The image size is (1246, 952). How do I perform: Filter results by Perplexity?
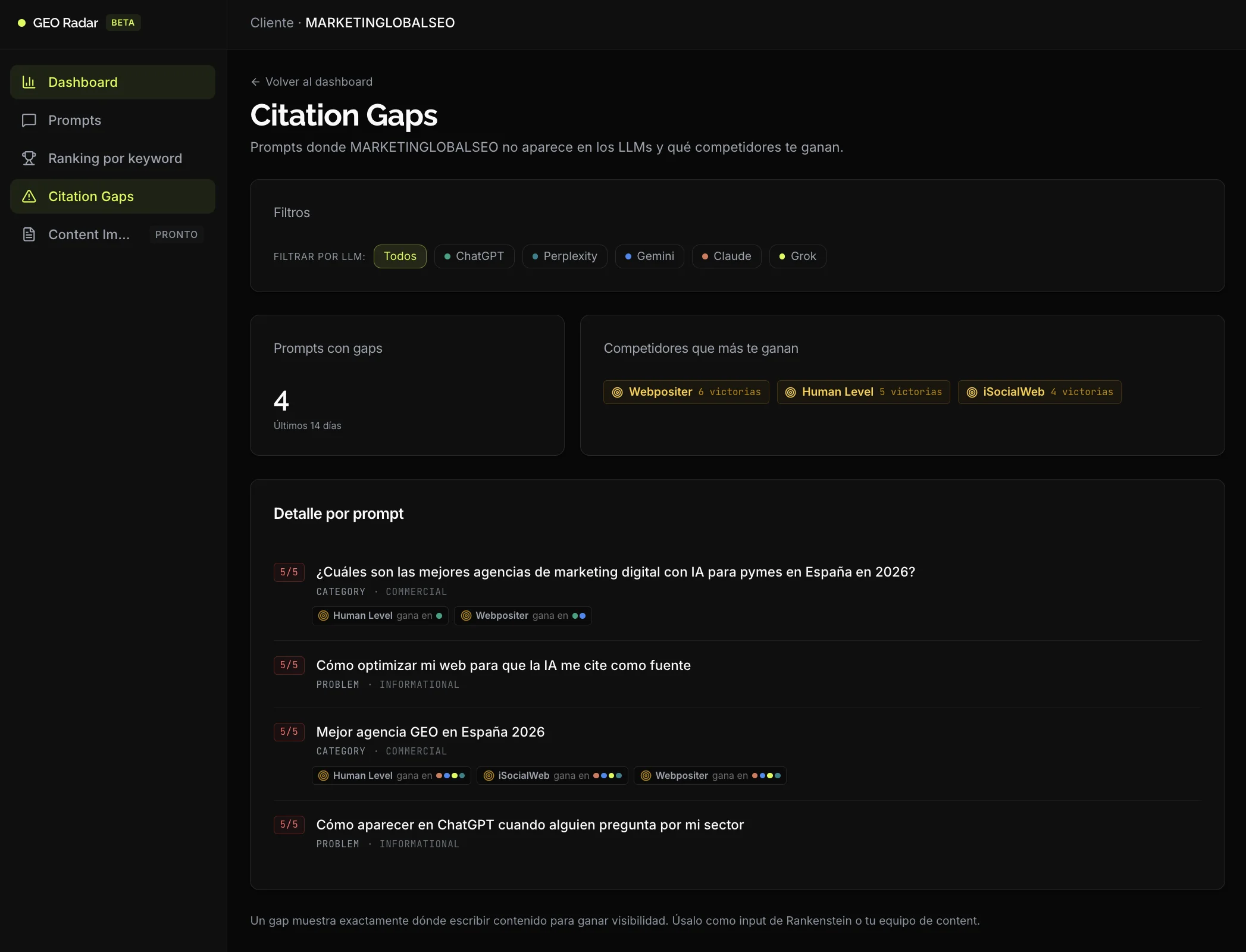564,256
